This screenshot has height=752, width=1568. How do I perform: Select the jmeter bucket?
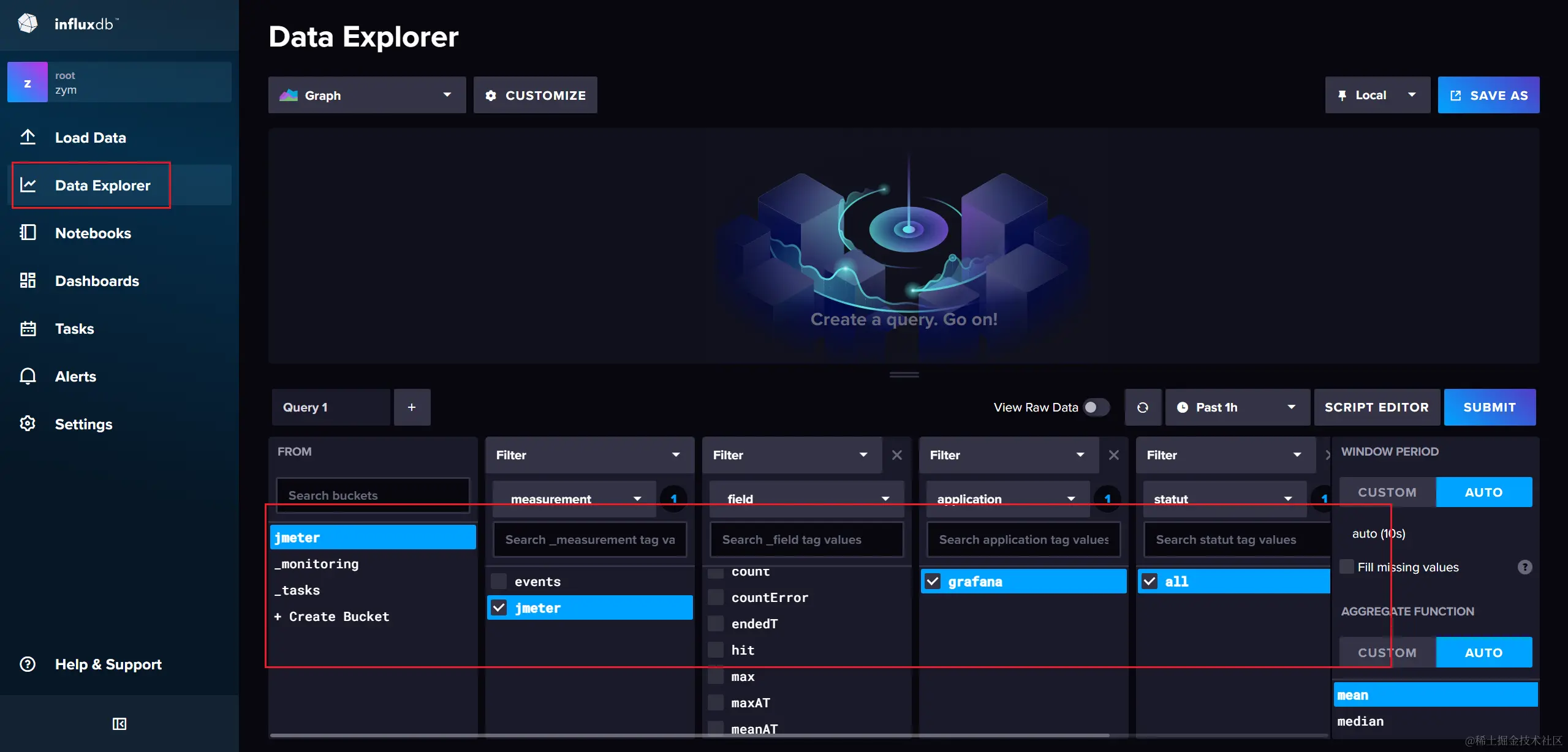coord(373,537)
